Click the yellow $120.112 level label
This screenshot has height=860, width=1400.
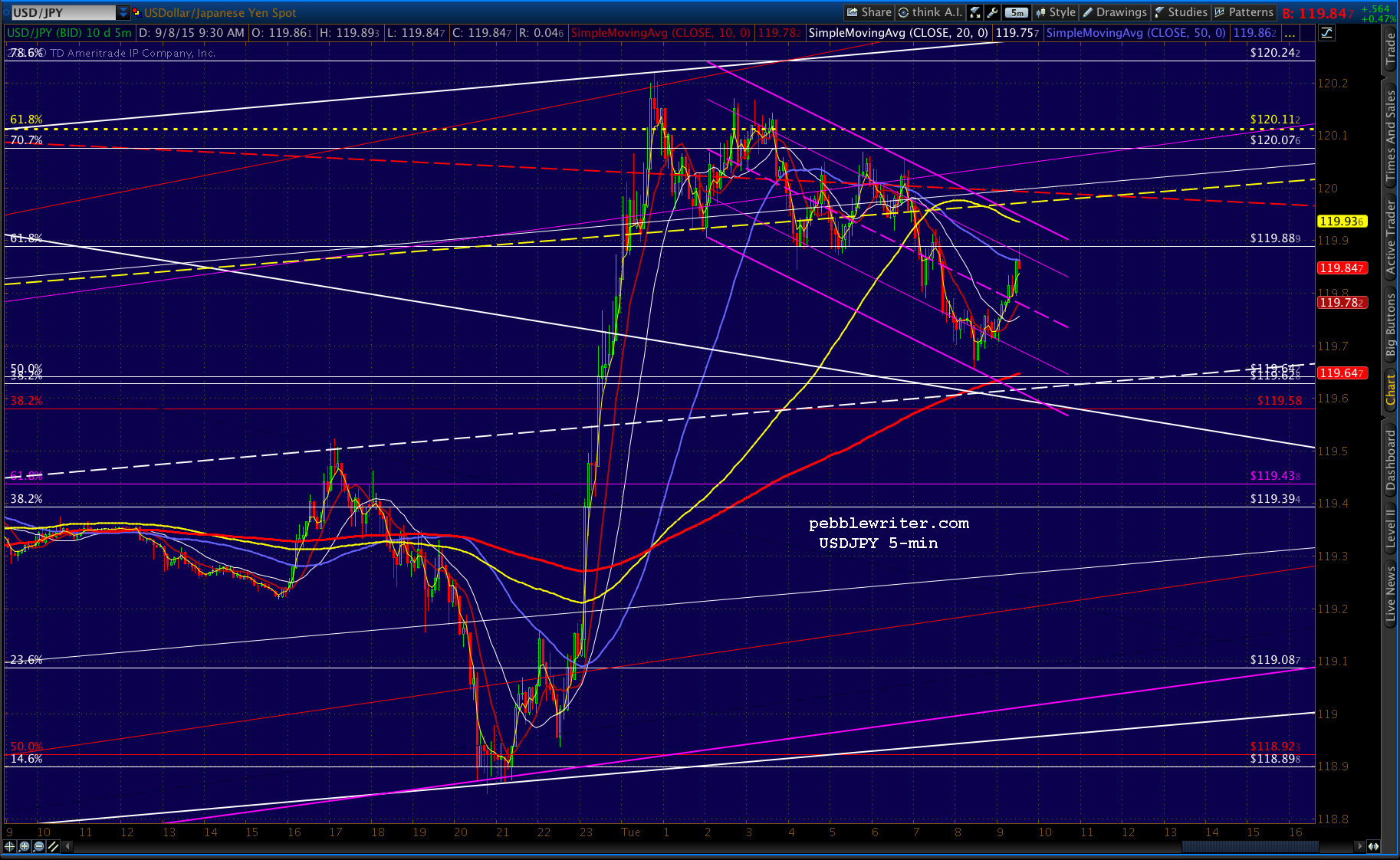coord(1275,120)
